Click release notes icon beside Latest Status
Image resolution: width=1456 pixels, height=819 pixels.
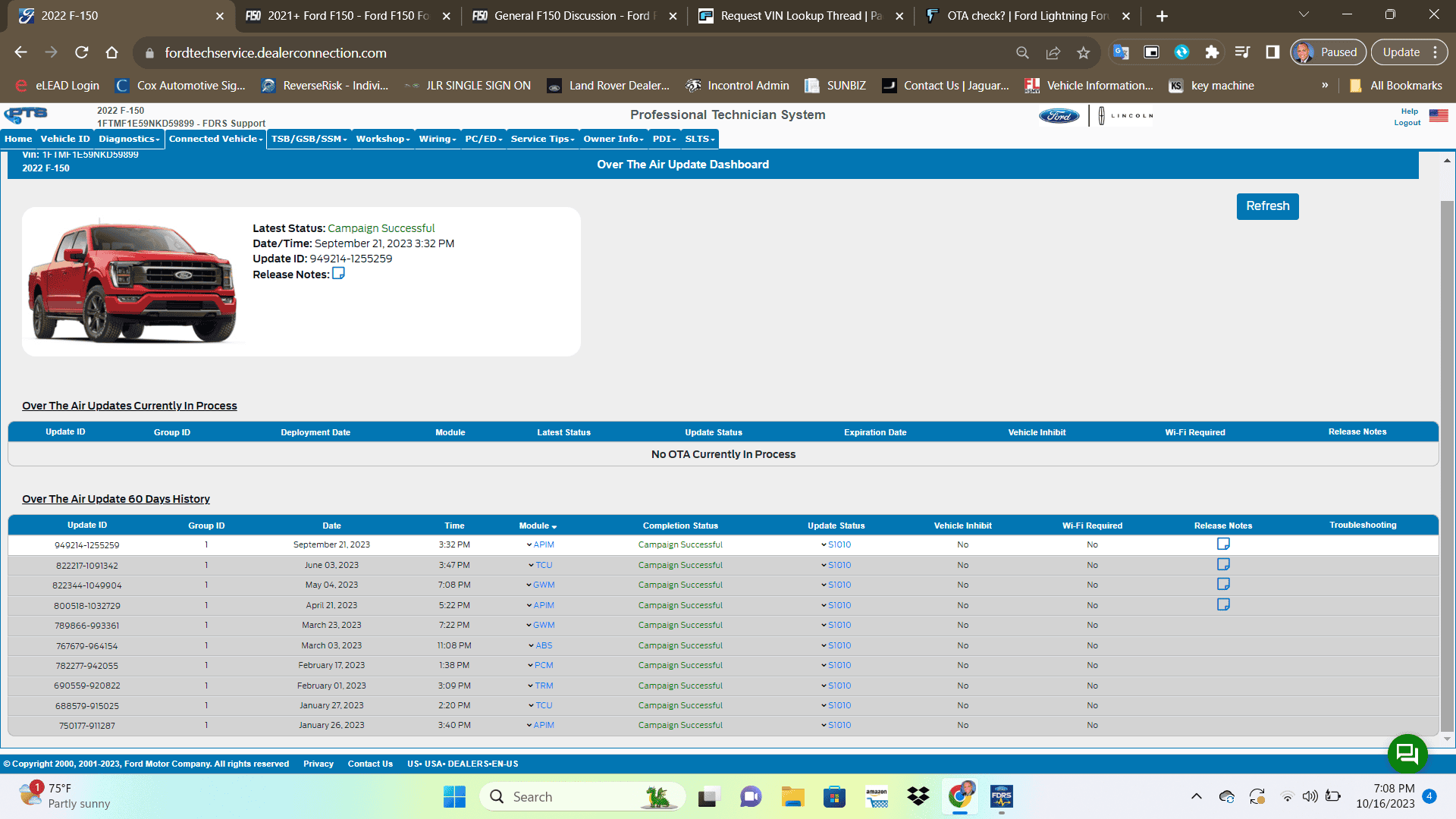click(338, 274)
